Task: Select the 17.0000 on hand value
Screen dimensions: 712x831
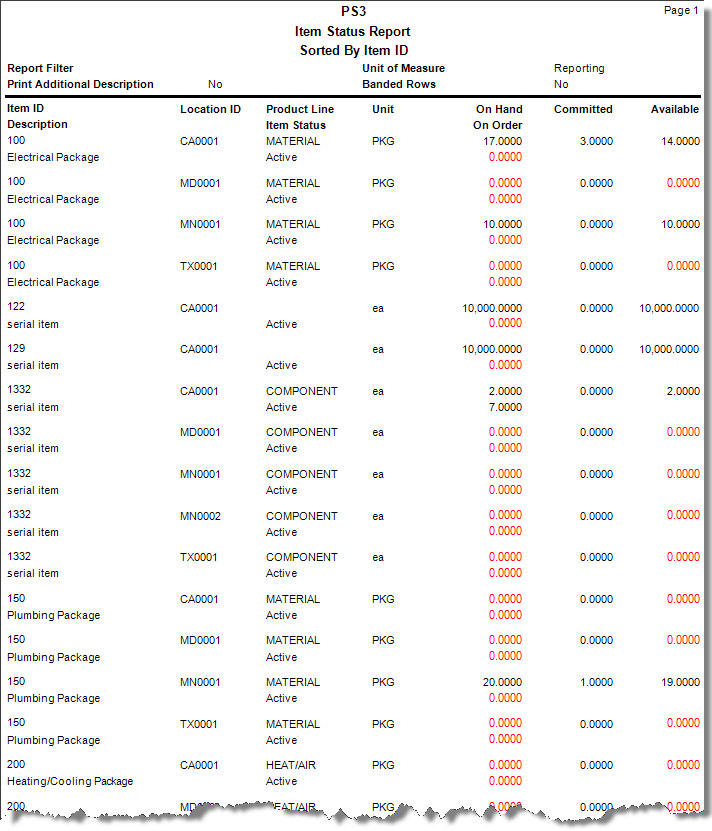Action: [x=502, y=142]
